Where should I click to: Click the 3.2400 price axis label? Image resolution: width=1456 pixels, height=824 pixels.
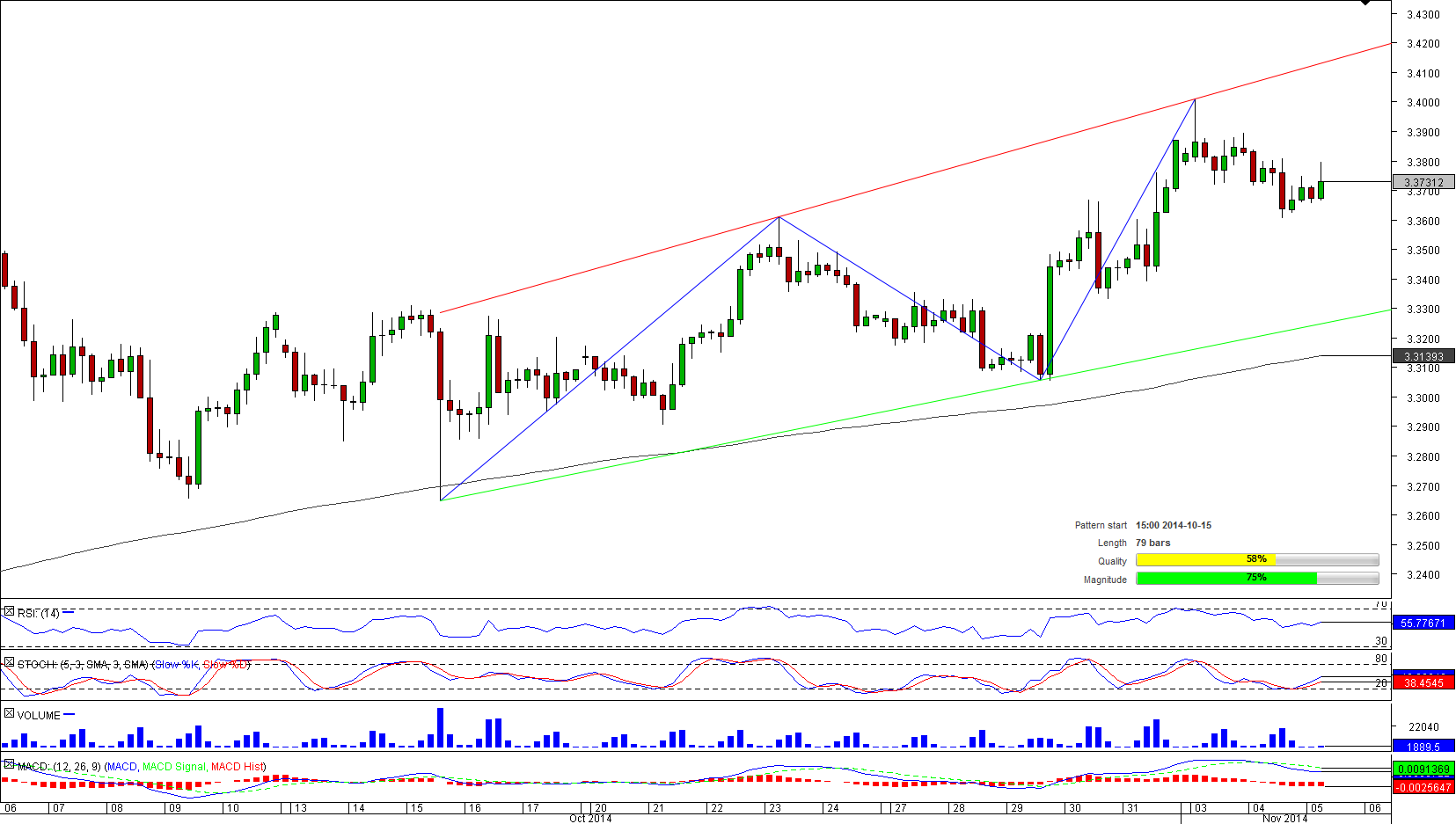[1423, 575]
